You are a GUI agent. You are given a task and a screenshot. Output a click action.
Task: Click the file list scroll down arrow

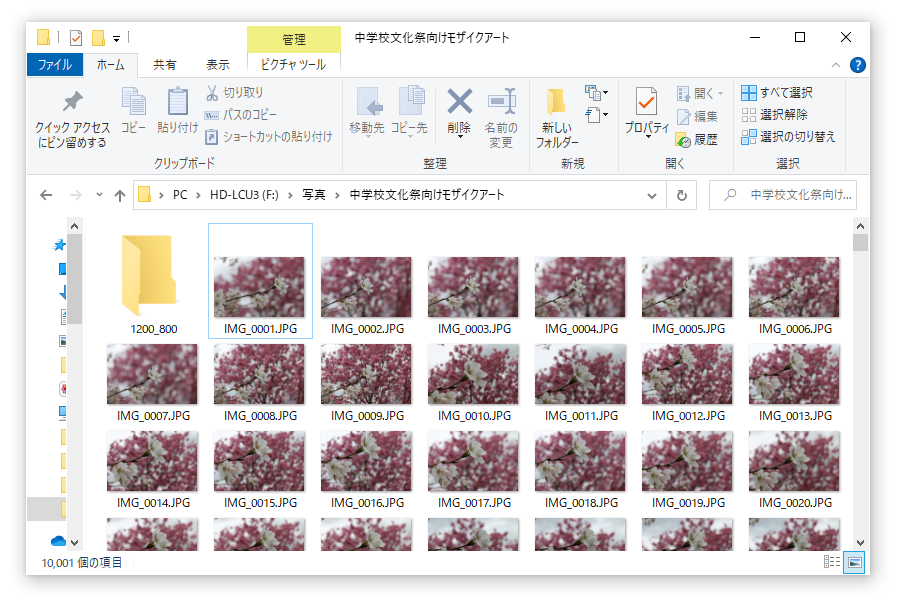tap(860, 543)
